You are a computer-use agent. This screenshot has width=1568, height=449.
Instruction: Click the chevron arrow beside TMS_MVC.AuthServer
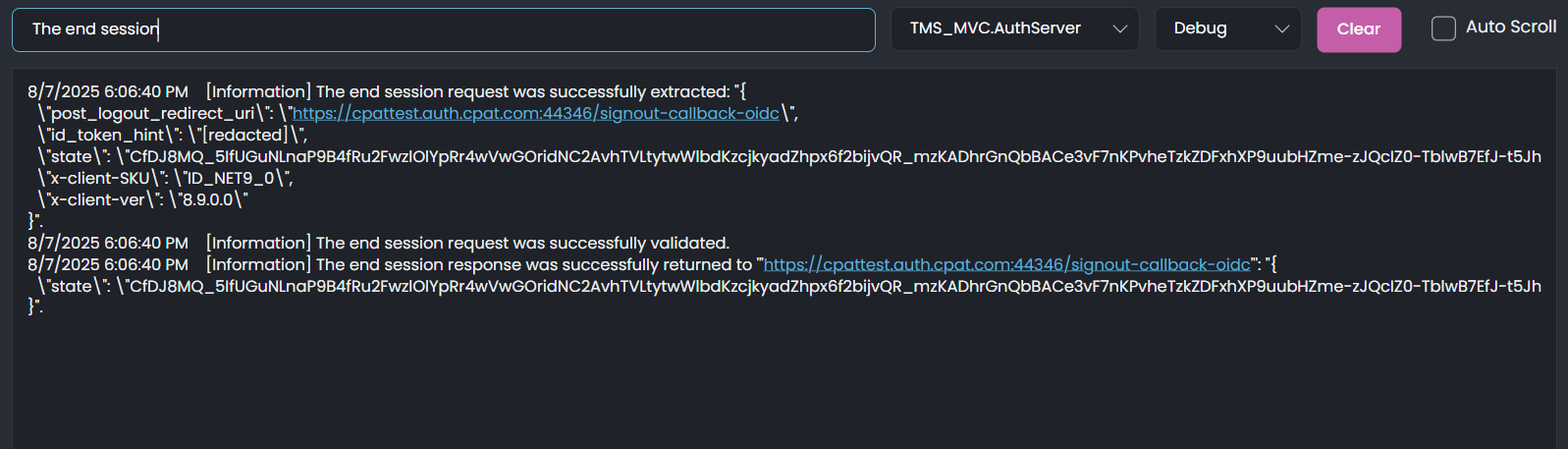click(1119, 29)
